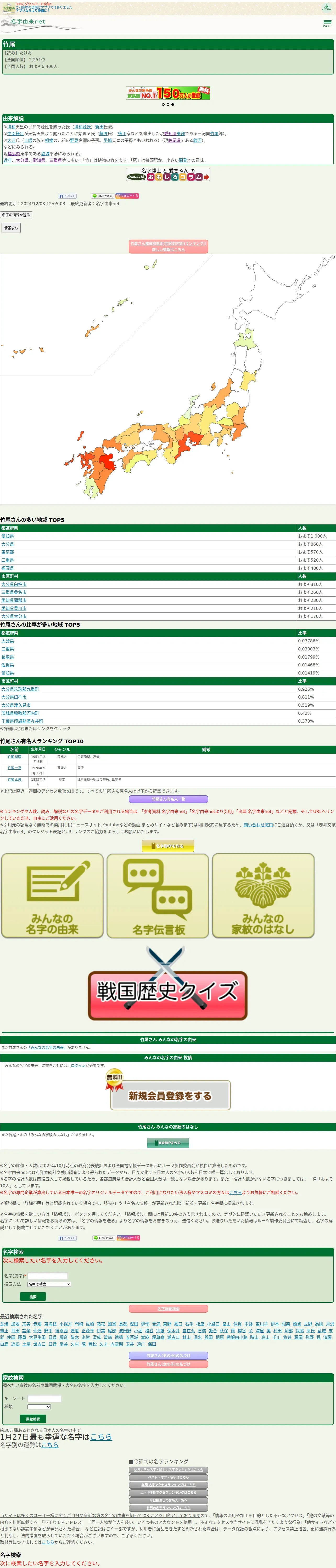Open the pink 名字詳細検索 button
This screenshot has height=1568, width=336.
coord(168,1309)
